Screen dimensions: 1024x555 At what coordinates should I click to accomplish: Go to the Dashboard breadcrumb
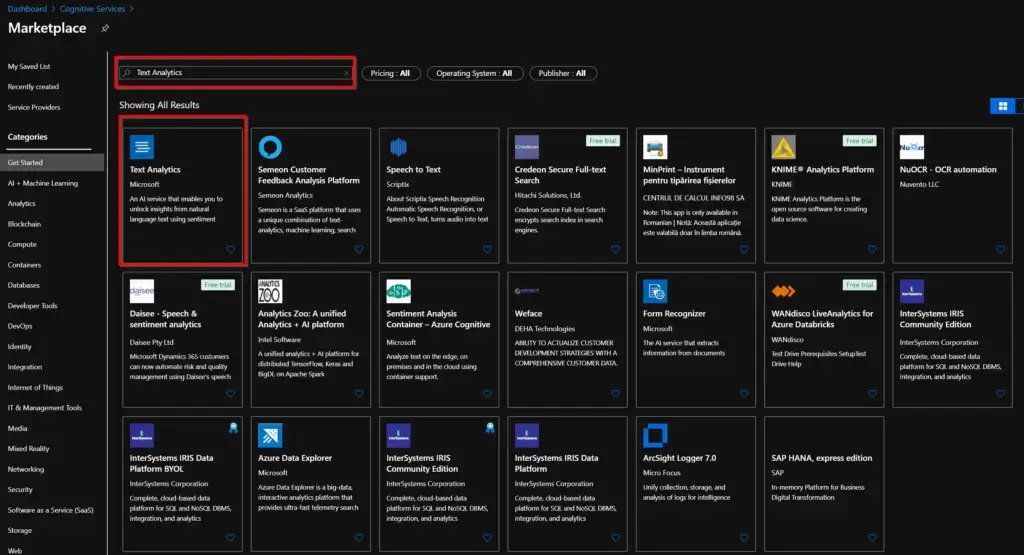coord(27,8)
